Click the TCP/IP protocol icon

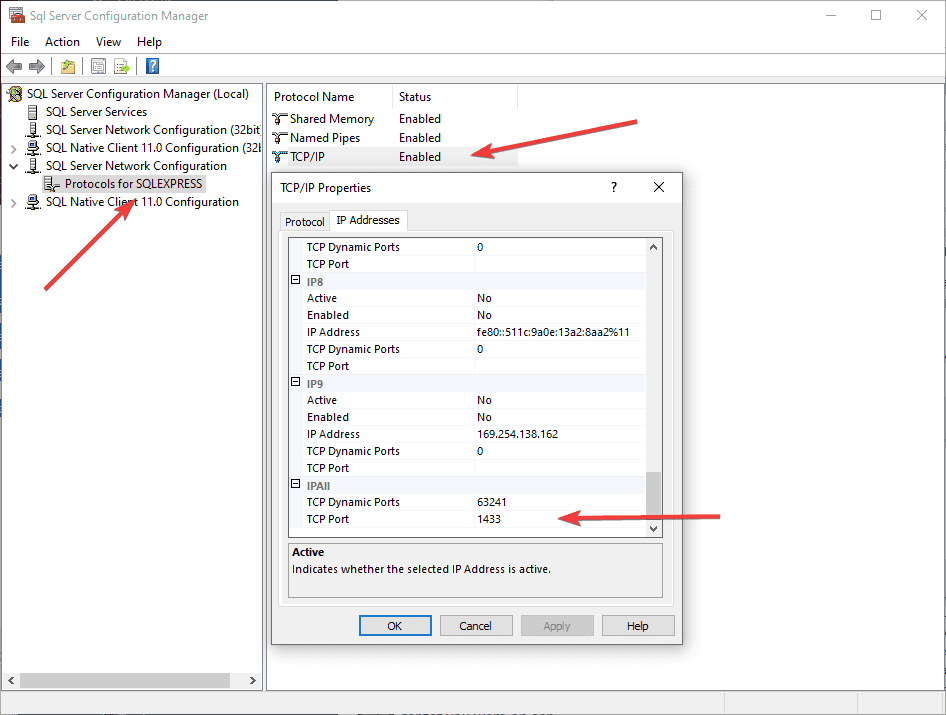(x=279, y=157)
